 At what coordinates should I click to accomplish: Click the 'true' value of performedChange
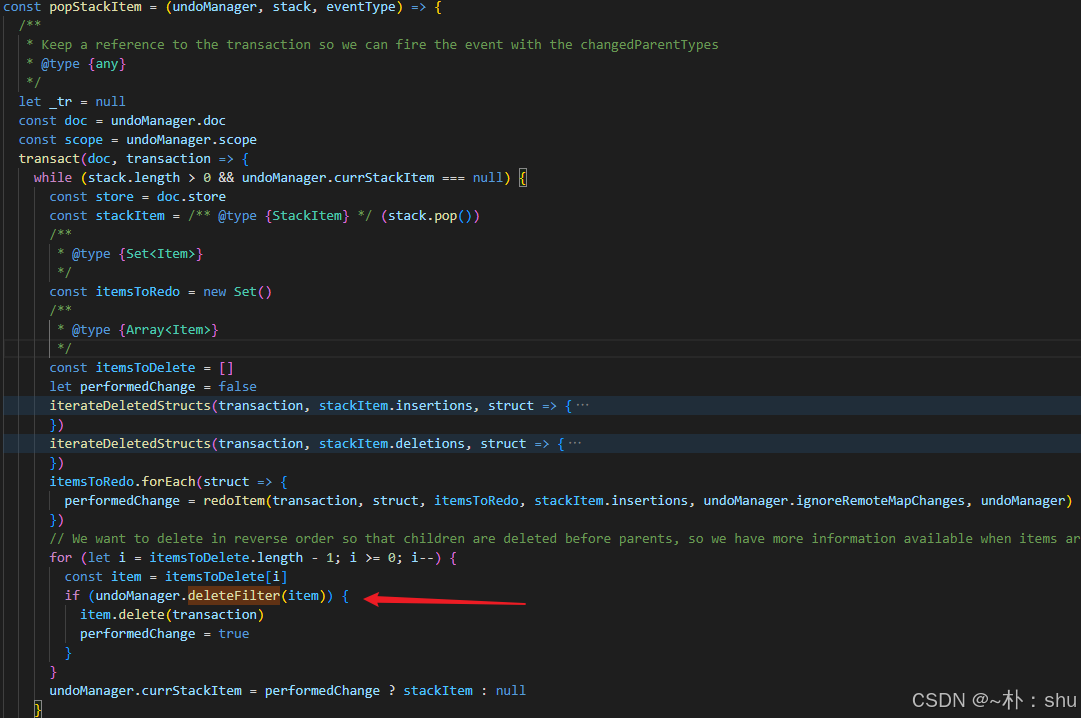coord(234,634)
